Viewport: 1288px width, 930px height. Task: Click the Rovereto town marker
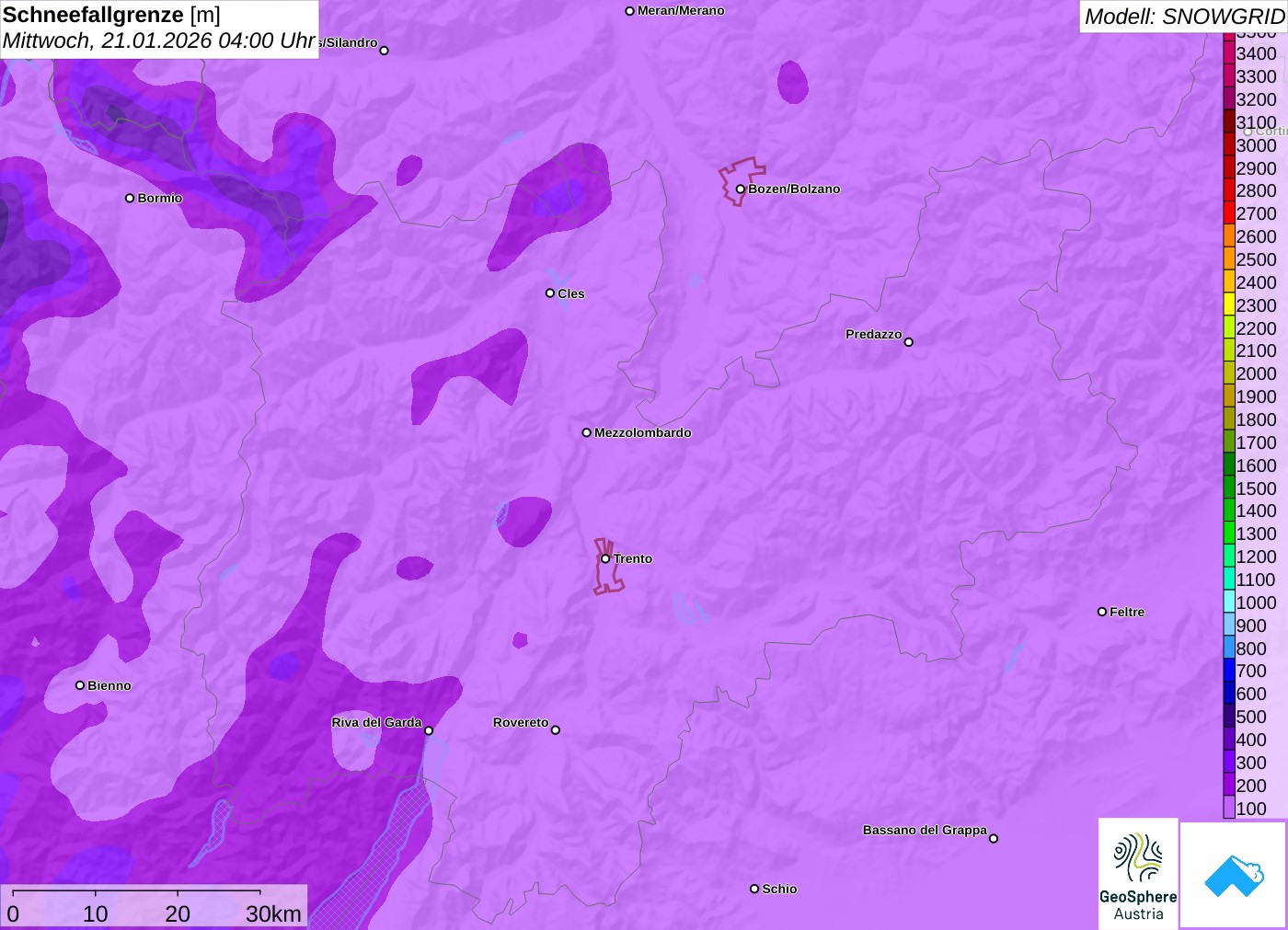[556, 729]
